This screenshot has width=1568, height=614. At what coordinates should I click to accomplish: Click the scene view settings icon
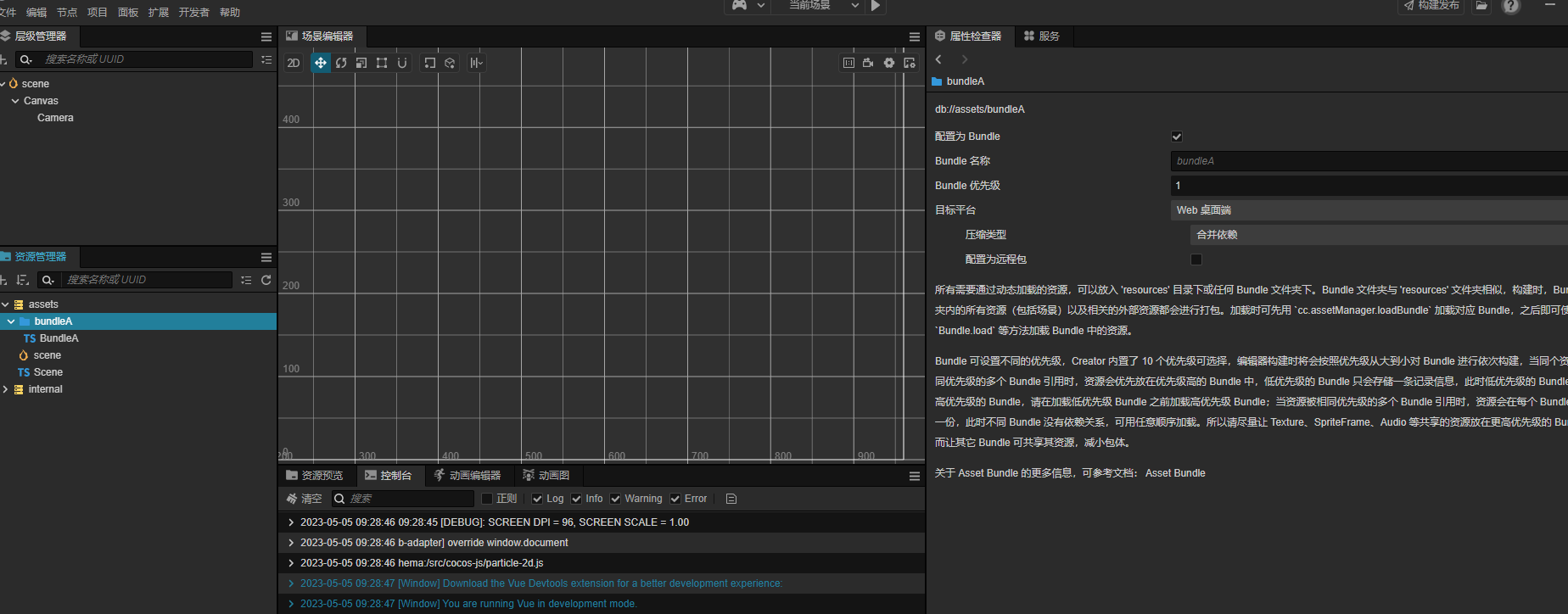[910, 63]
